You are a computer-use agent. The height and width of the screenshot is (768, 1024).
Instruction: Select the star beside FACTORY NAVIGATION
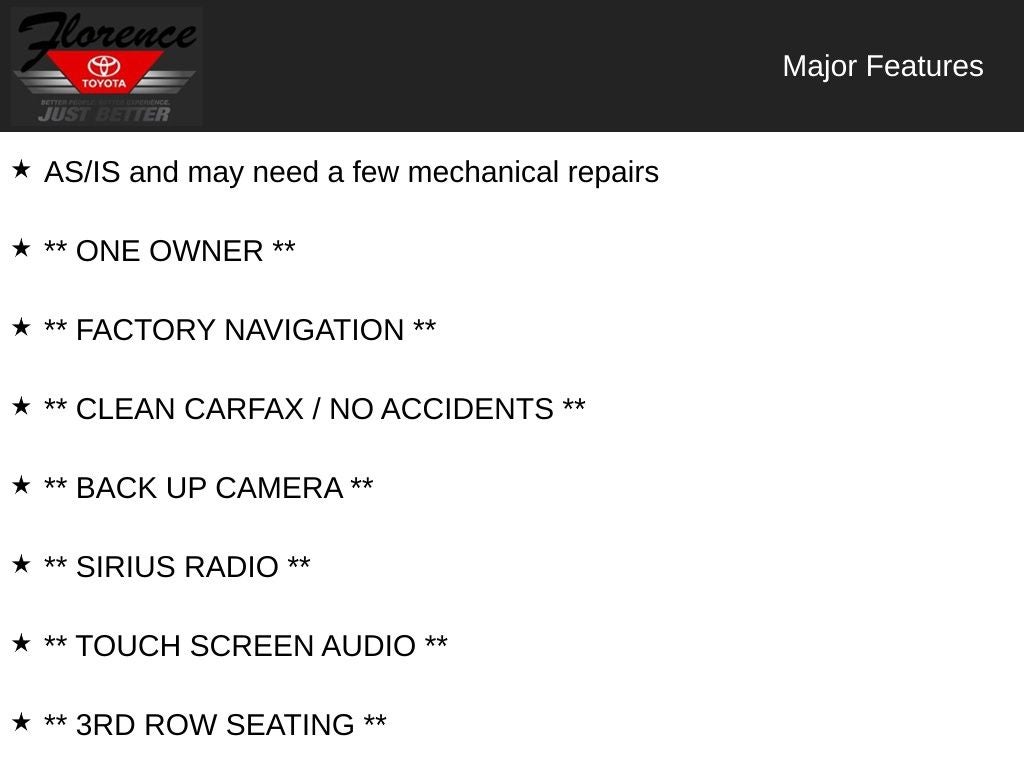pyautogui.click(x=21, y=328)
